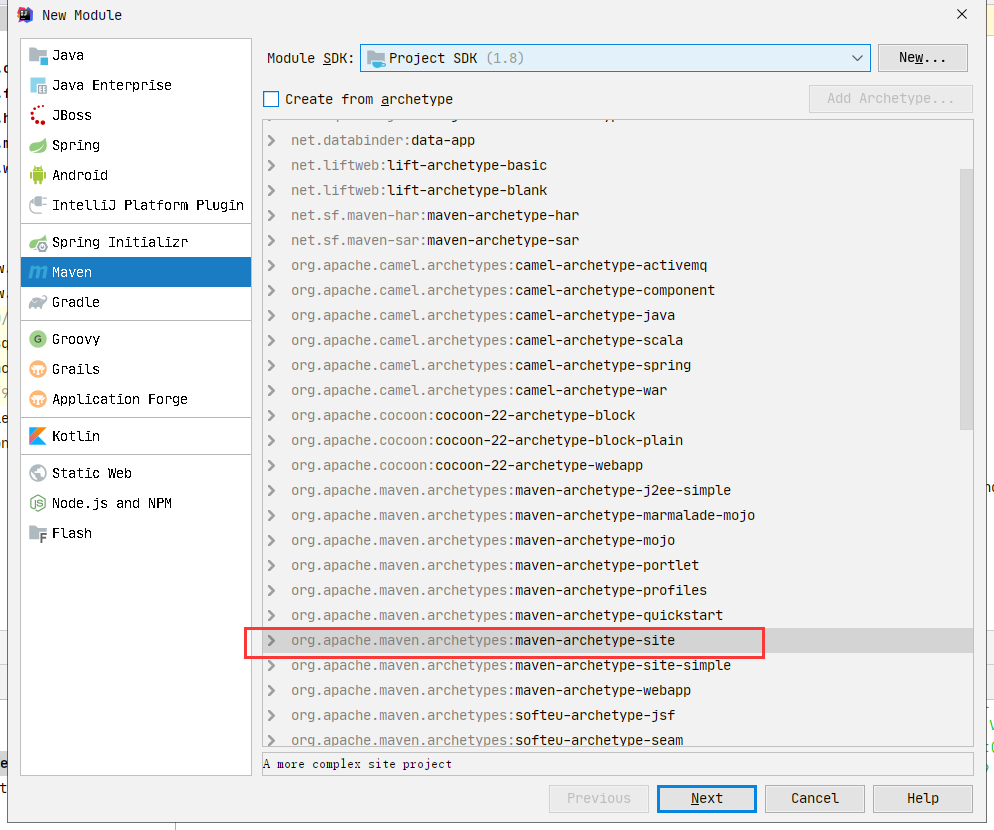
Task: Click the Node.js and NPM icon
Action: click(38, 503)
